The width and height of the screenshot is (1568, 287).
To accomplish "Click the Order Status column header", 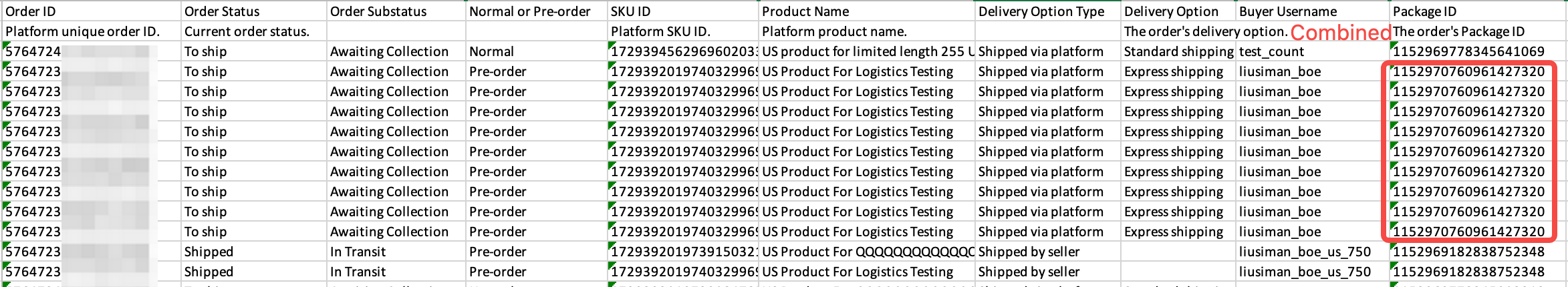I will tap(222, 11).
